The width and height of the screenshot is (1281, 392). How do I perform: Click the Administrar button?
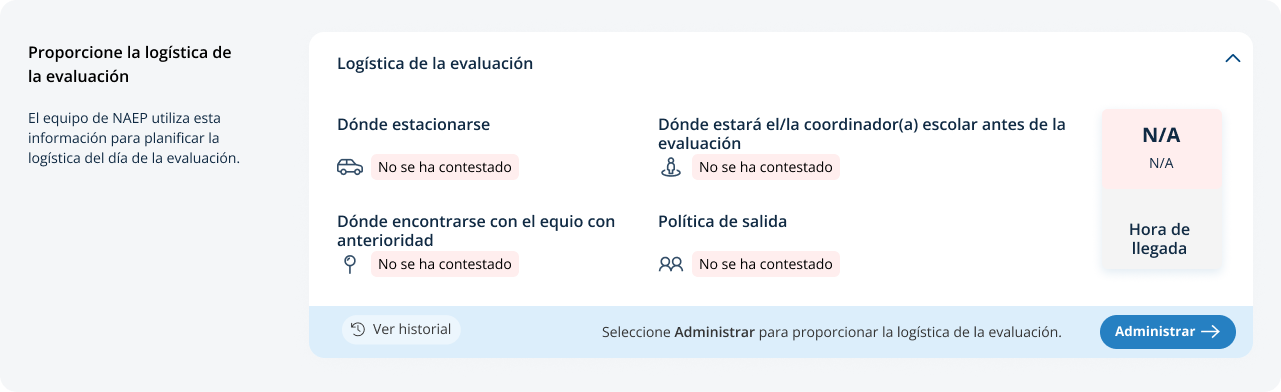point(1168,332)
